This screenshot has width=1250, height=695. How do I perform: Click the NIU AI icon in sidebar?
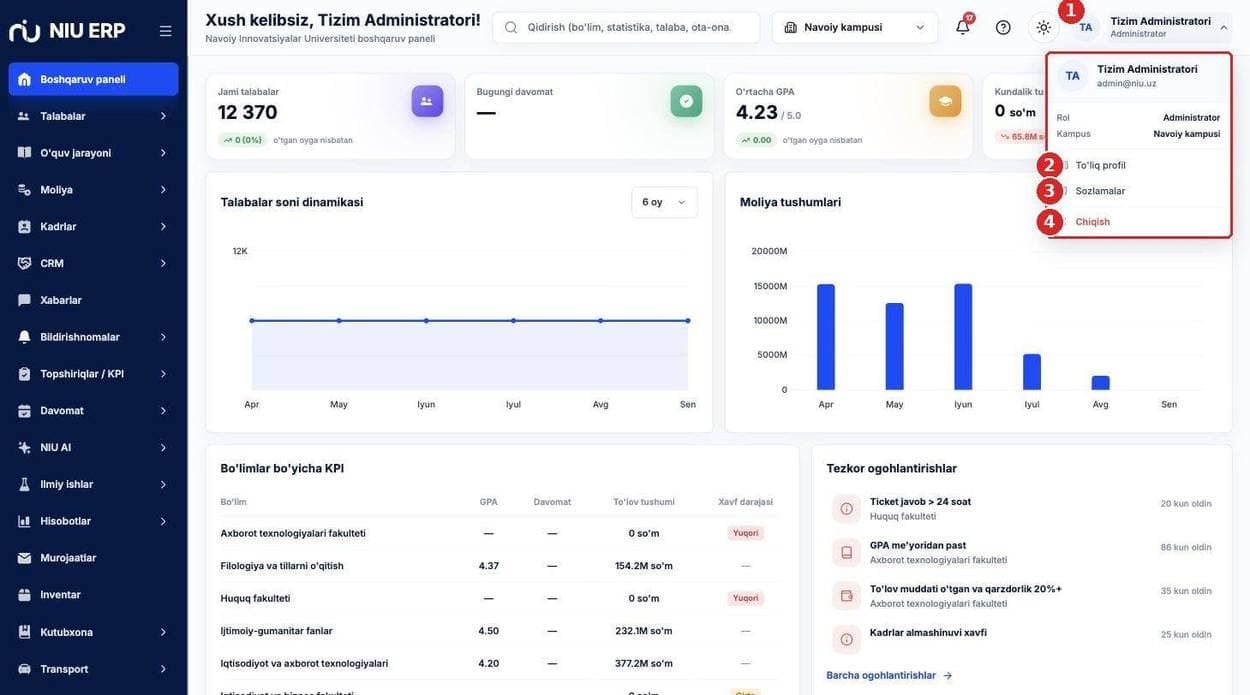[x=24, y=447]
